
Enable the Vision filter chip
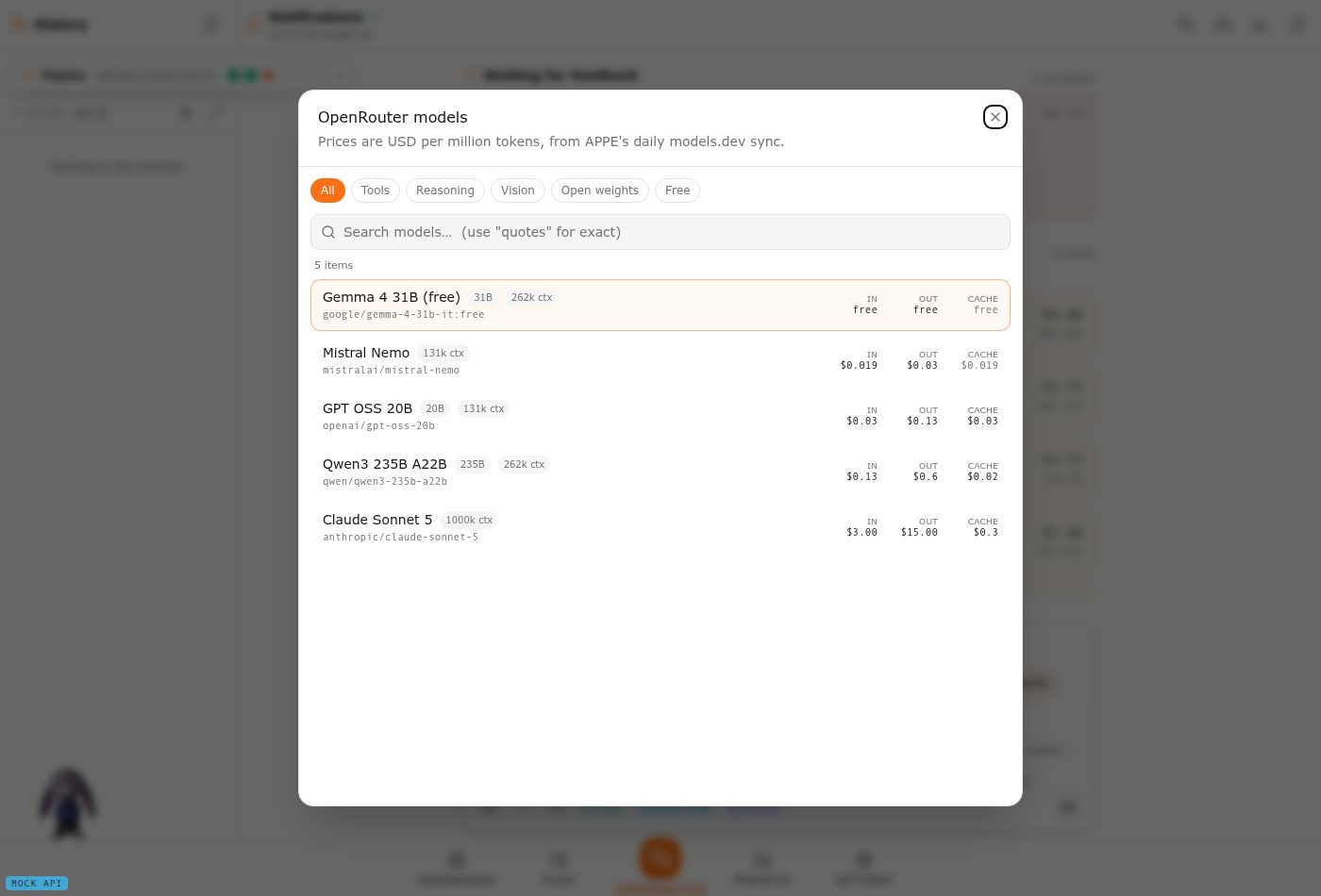click(x=518, y=191)
